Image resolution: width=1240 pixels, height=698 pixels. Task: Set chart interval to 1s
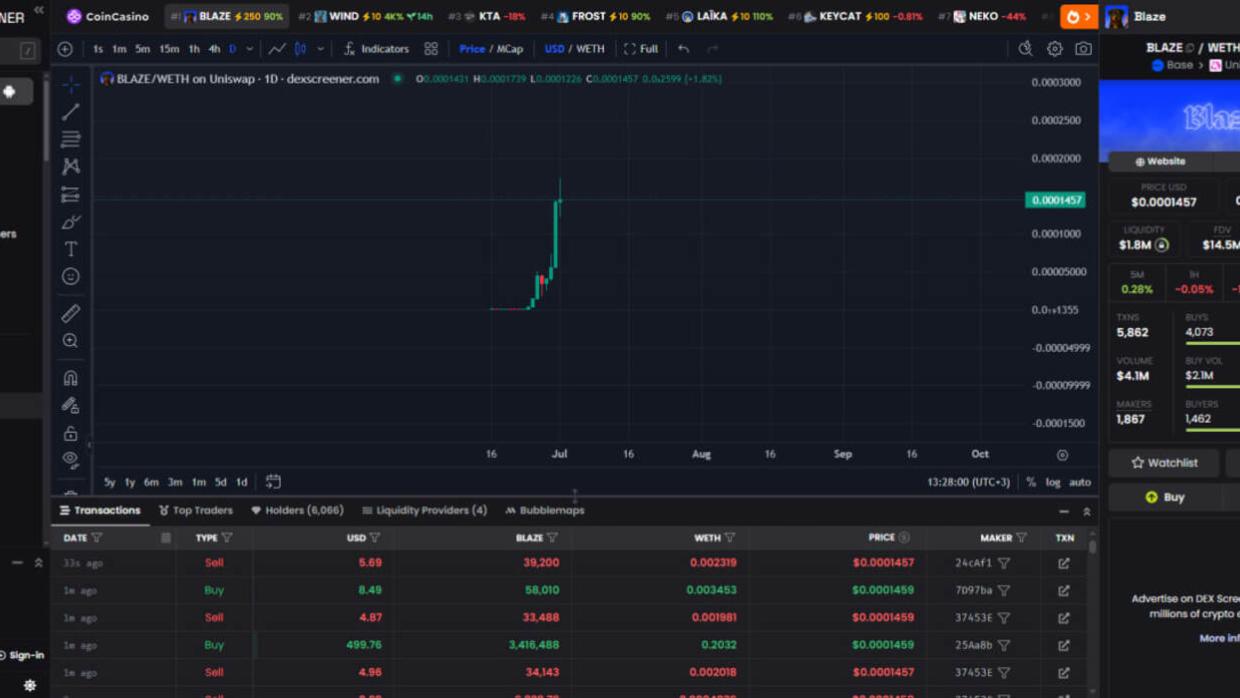pos(98,49)
